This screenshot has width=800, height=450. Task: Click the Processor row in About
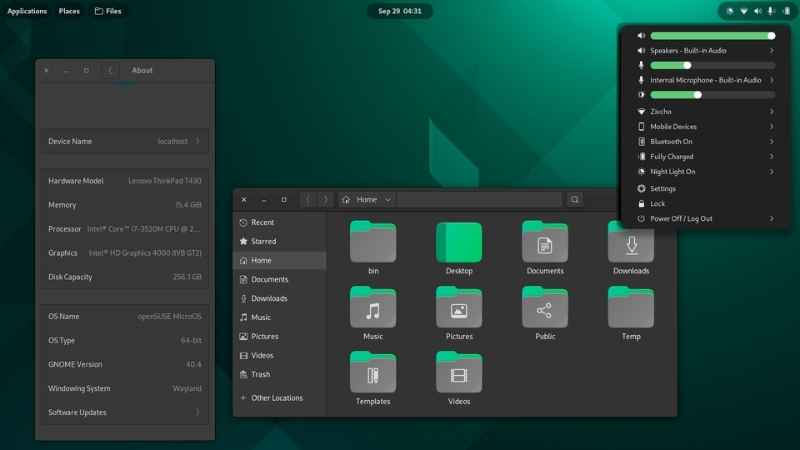124,229
